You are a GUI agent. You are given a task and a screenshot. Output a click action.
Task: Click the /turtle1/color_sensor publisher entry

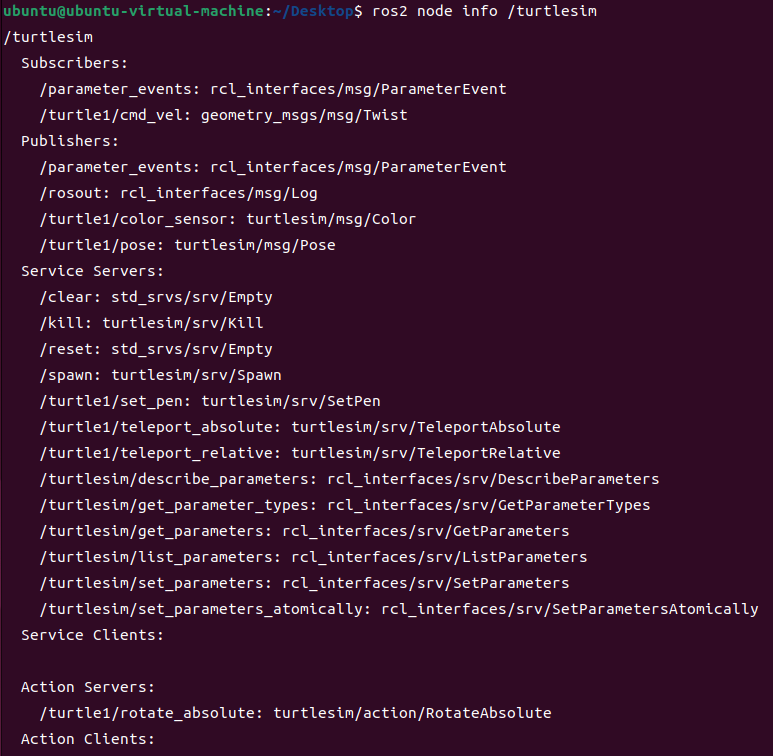point(228,219)
